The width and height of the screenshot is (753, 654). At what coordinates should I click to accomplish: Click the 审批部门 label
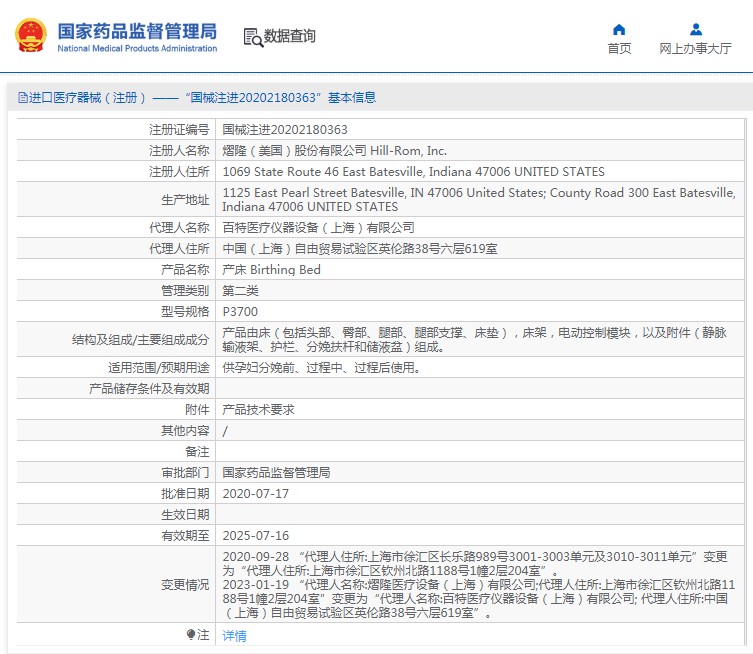click(185, 473)
